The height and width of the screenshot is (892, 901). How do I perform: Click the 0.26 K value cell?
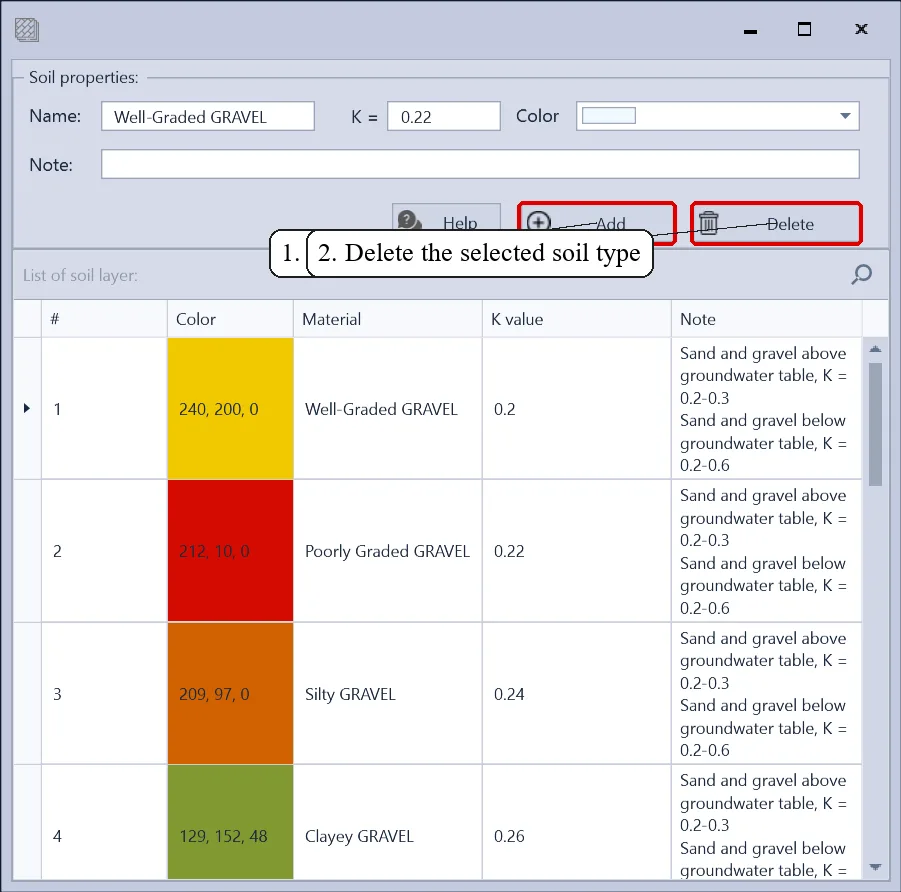pos(577,822)
